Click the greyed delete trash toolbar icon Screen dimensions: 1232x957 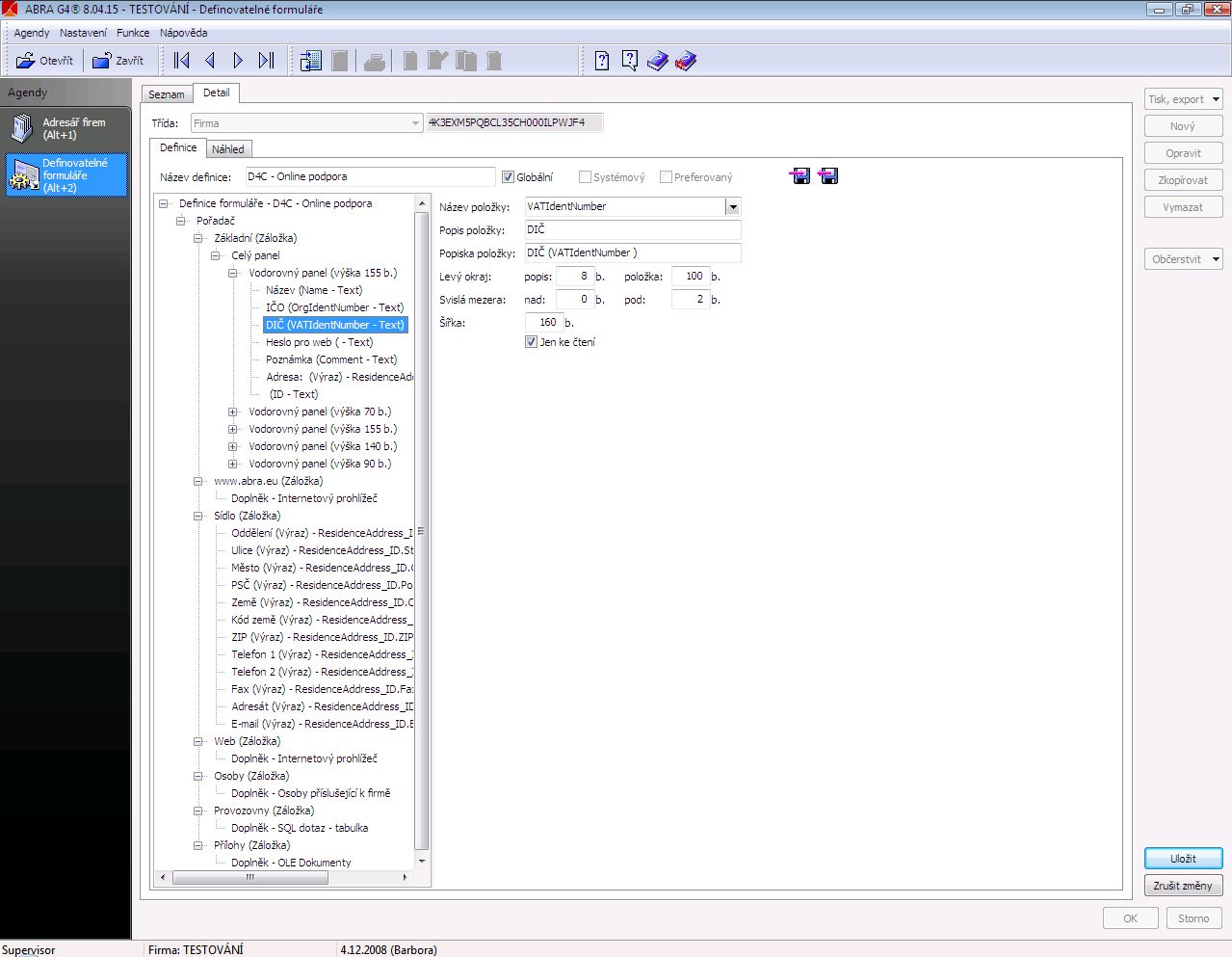tap(494, 62)
